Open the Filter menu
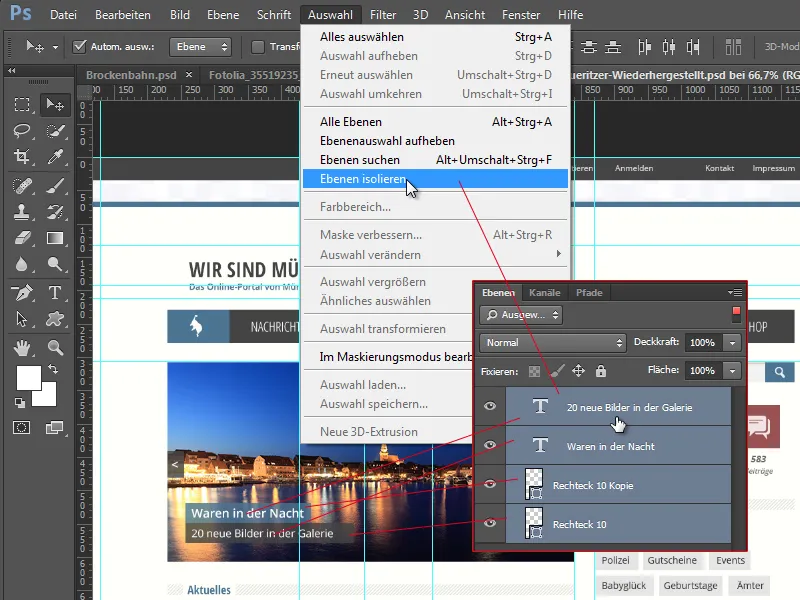800x600 pixels. [x=383, y=15]
